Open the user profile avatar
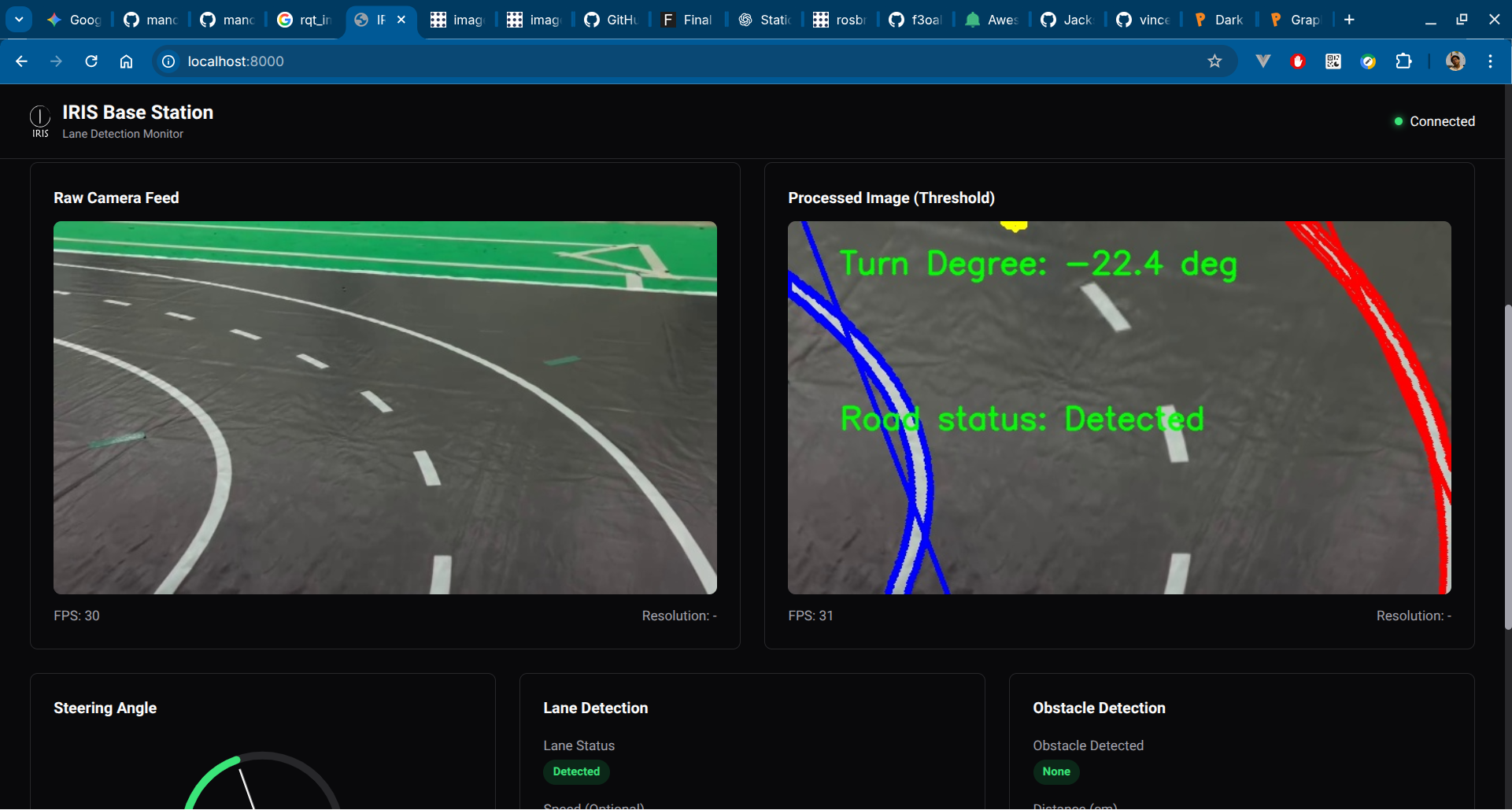 pos(1455,61)
